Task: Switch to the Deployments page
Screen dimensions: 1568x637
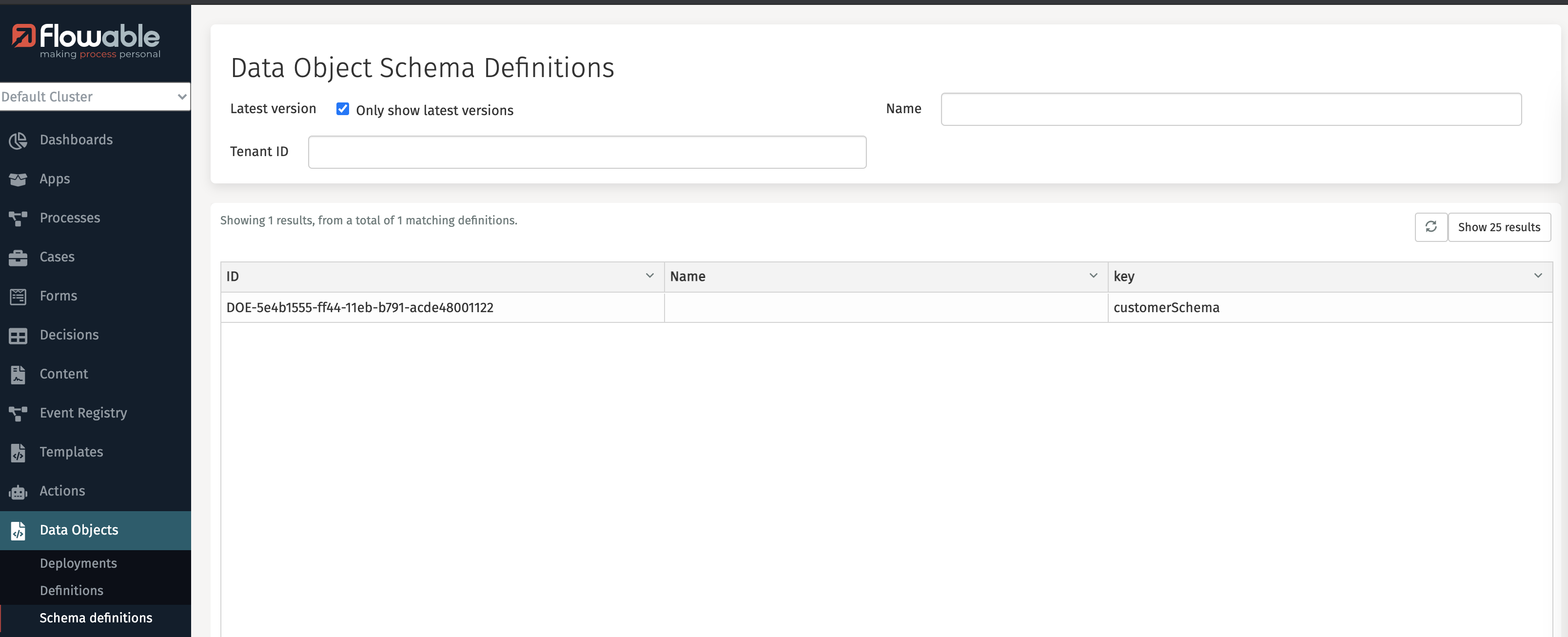Action: click(x=78, y=563)
